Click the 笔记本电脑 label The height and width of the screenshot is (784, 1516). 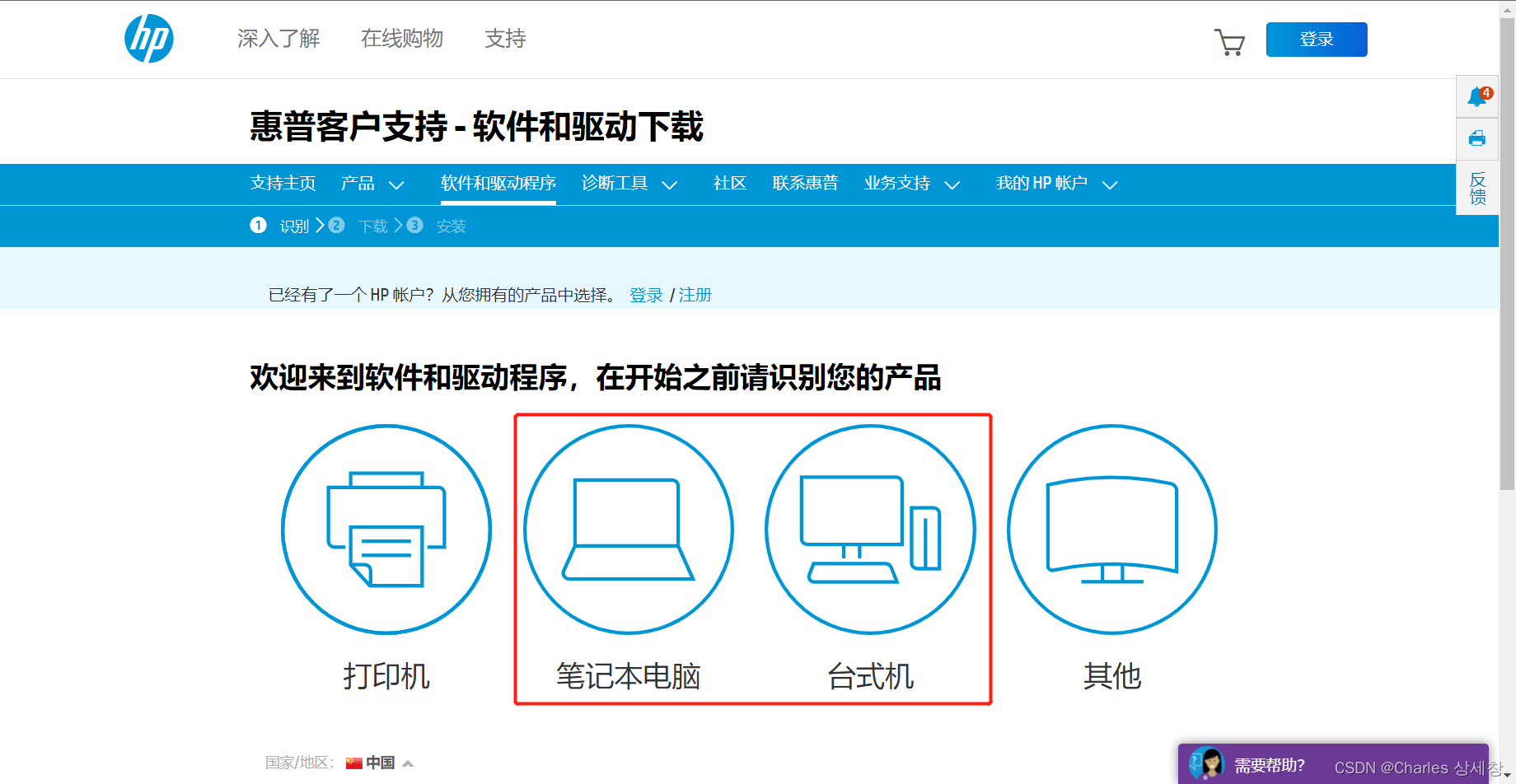[629, 676]
